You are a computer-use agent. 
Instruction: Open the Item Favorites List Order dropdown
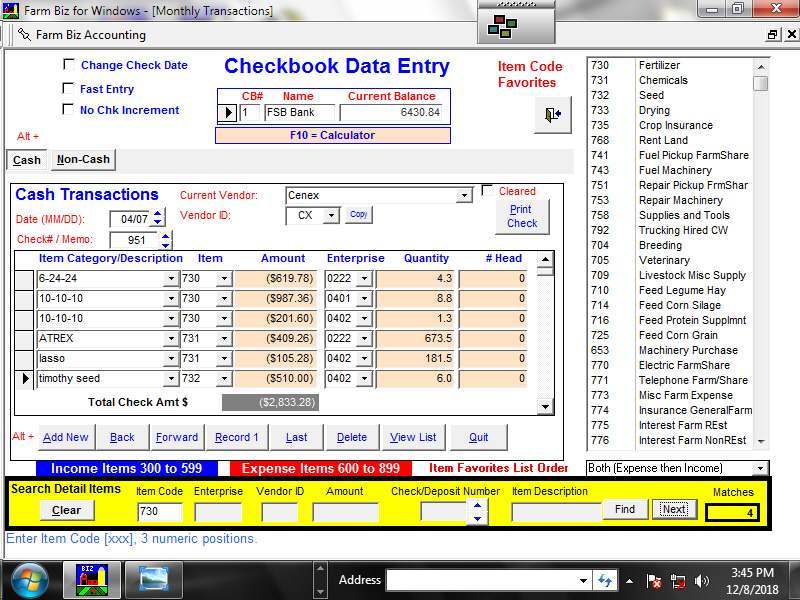760,468
